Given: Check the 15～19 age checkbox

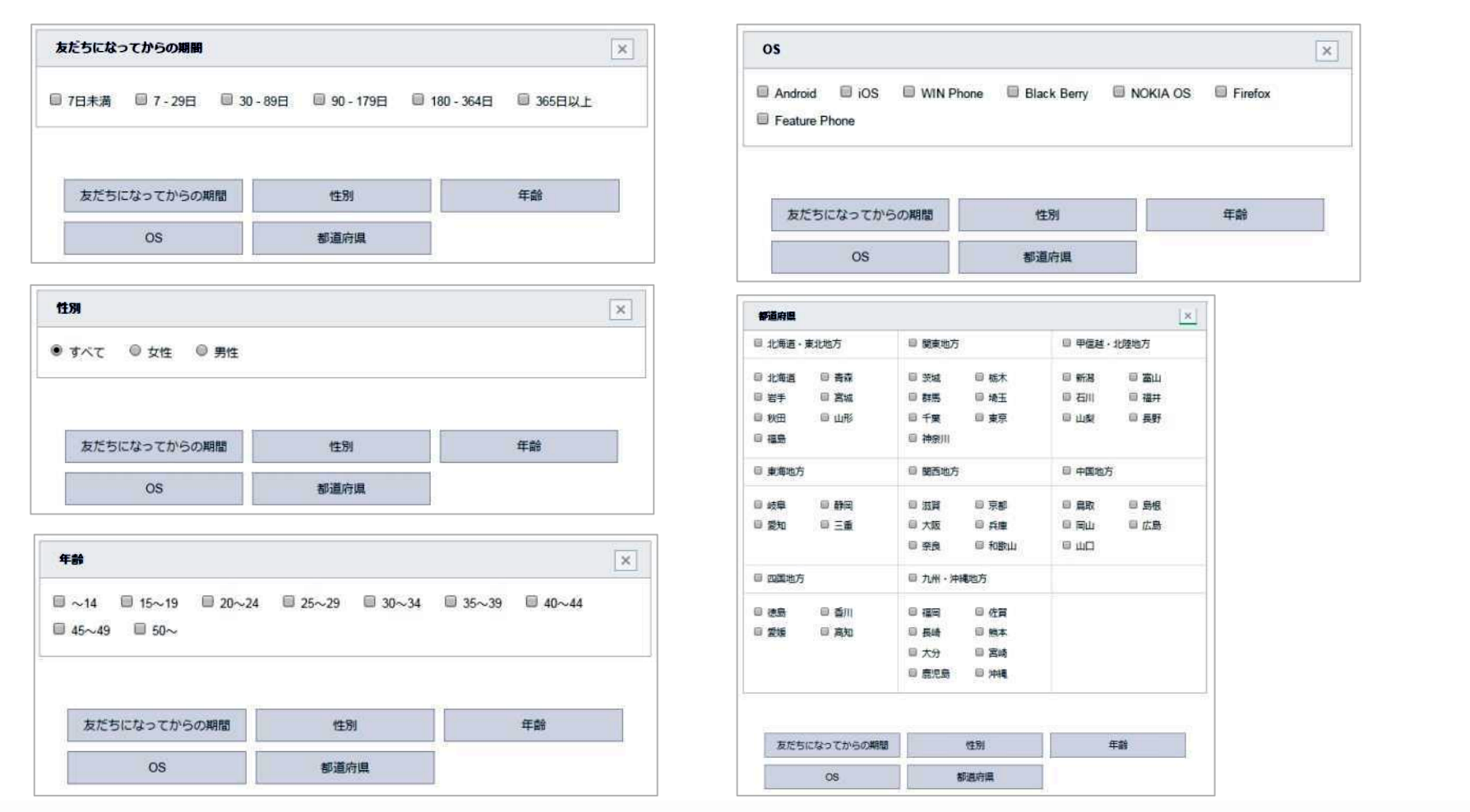Looking at the screenshot, I should pos(127,602).
